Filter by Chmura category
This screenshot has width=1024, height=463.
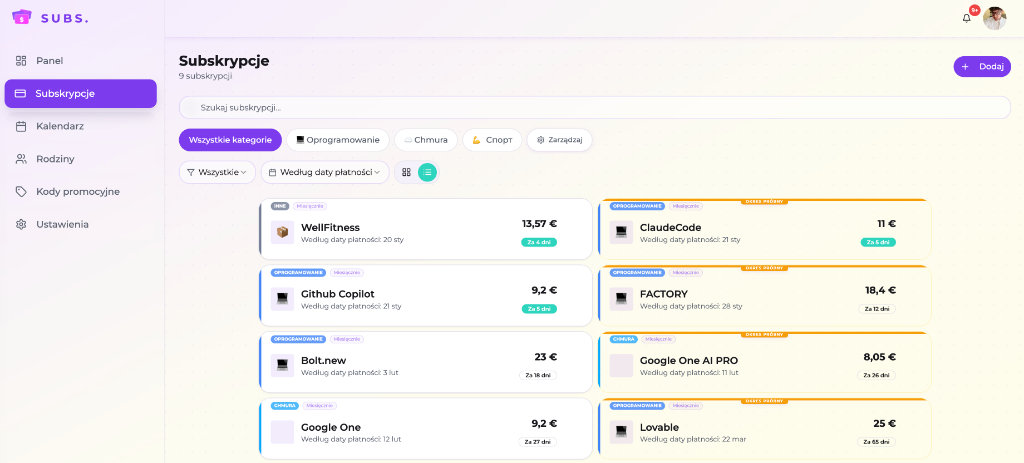coord(426,140)
